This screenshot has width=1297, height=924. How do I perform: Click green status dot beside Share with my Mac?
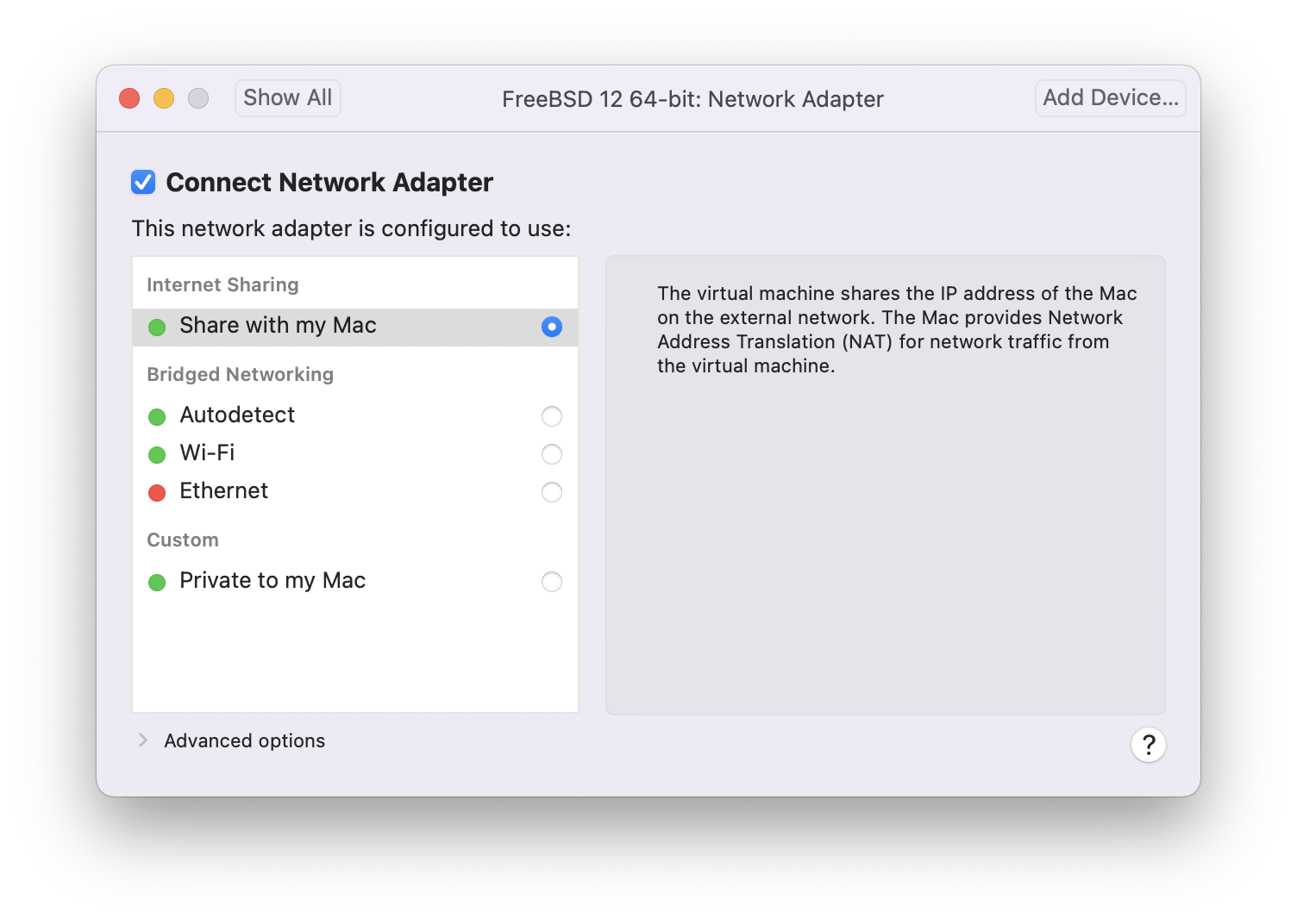(157, 328)
